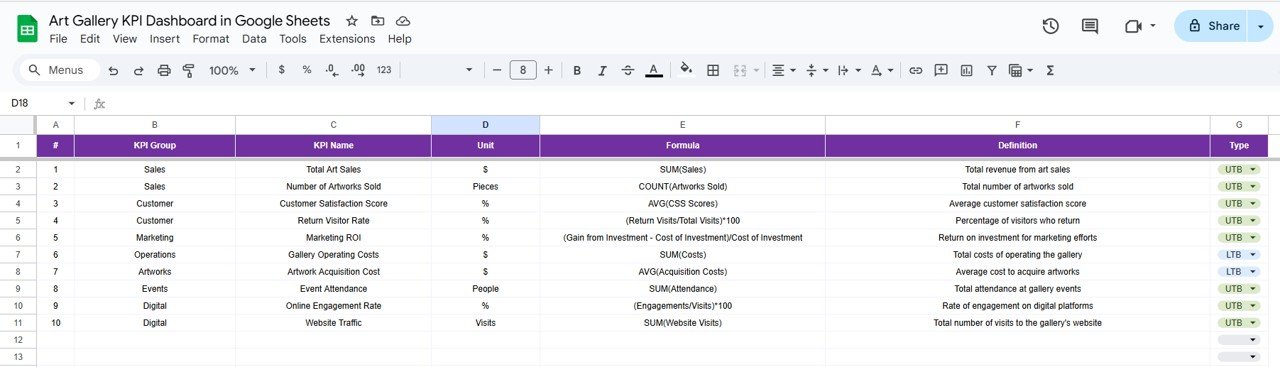Insert a chart
The image size is (1280, 367).
coord(966,70)
